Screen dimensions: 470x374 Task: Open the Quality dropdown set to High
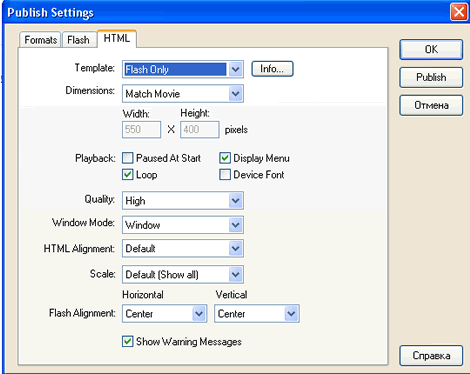point(183,200)
